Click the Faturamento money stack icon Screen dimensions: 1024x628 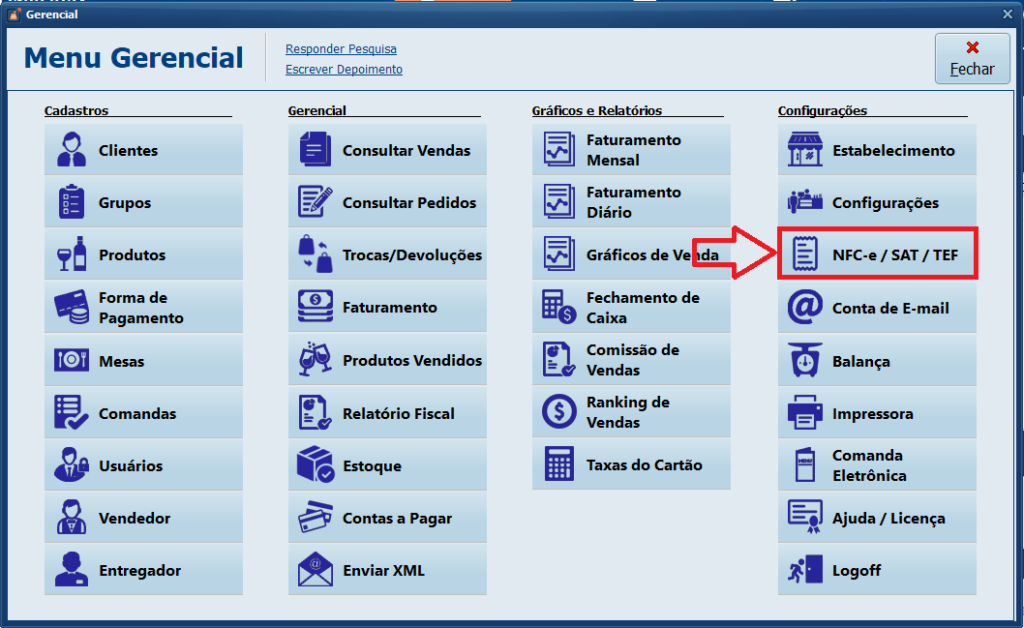coord(313,307)
